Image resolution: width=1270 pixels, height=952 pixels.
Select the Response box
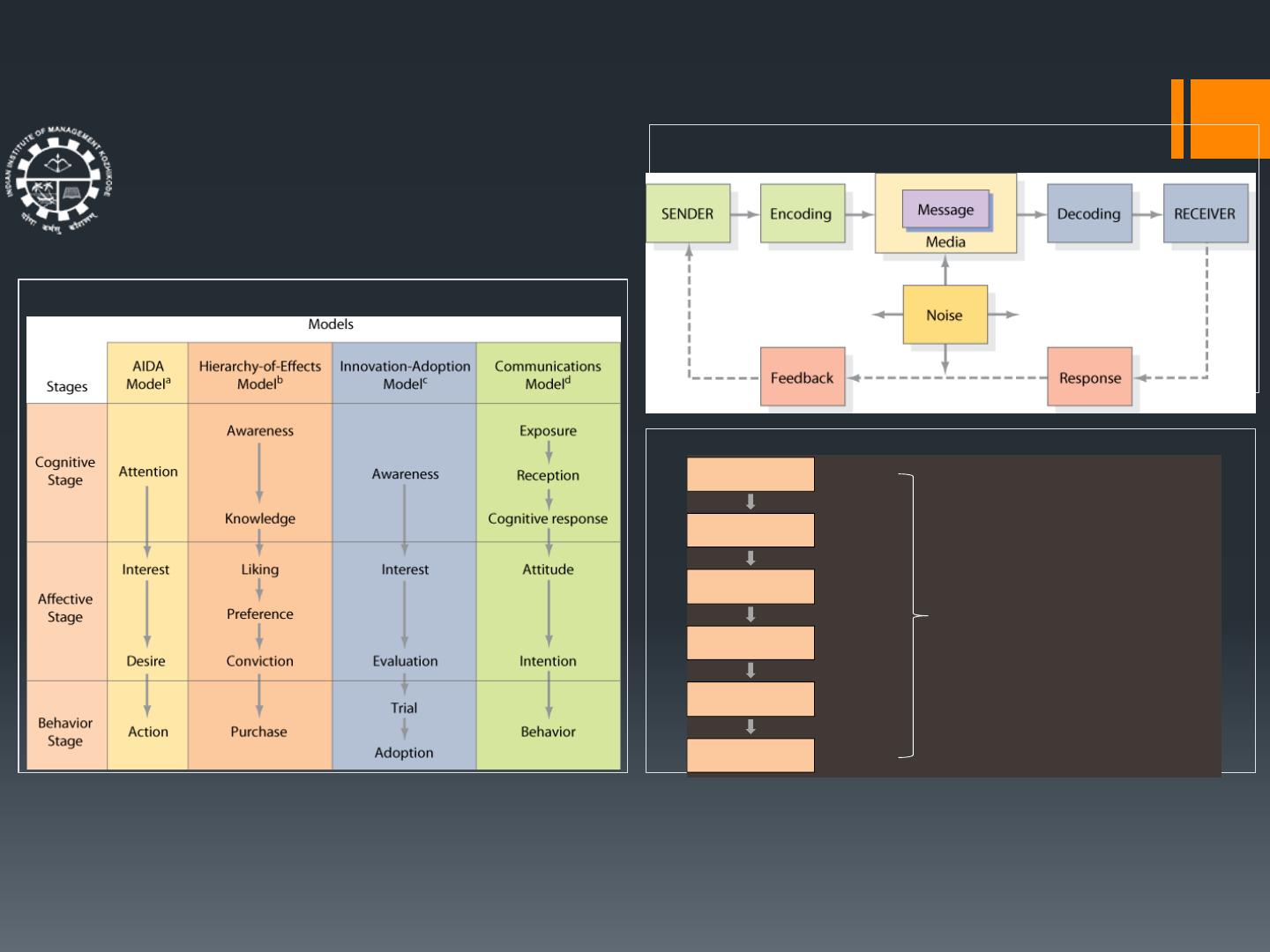pos(1090,377)
